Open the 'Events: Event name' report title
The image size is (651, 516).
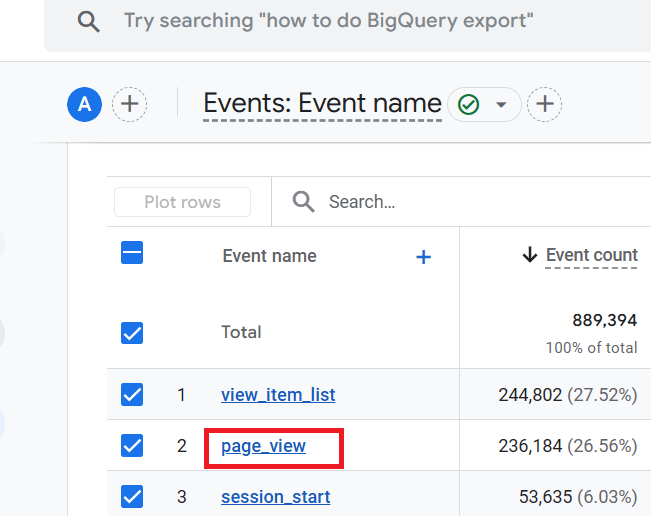[322, 103]
